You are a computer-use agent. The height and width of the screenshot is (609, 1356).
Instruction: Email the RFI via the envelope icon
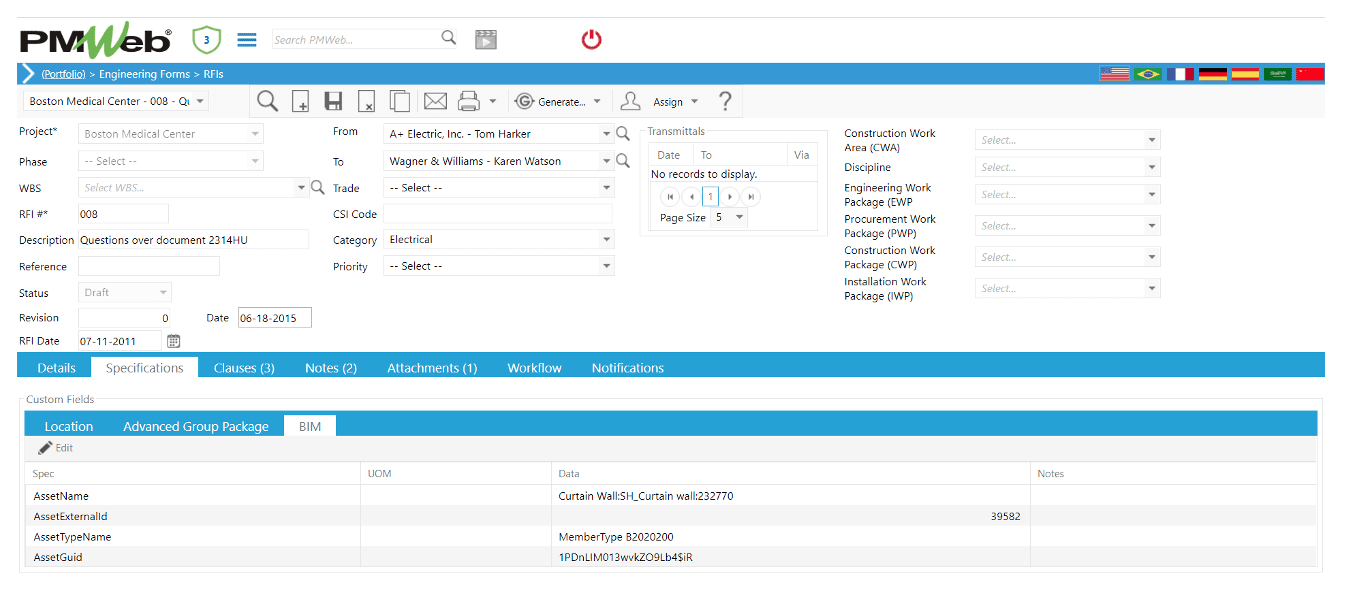(x=434, y=100)
